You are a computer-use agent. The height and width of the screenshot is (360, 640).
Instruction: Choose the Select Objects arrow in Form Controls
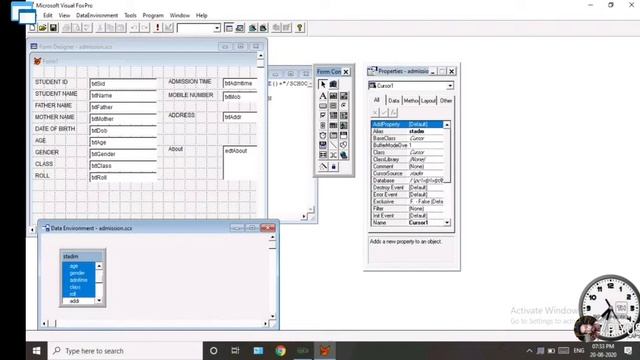click(323, 84)
